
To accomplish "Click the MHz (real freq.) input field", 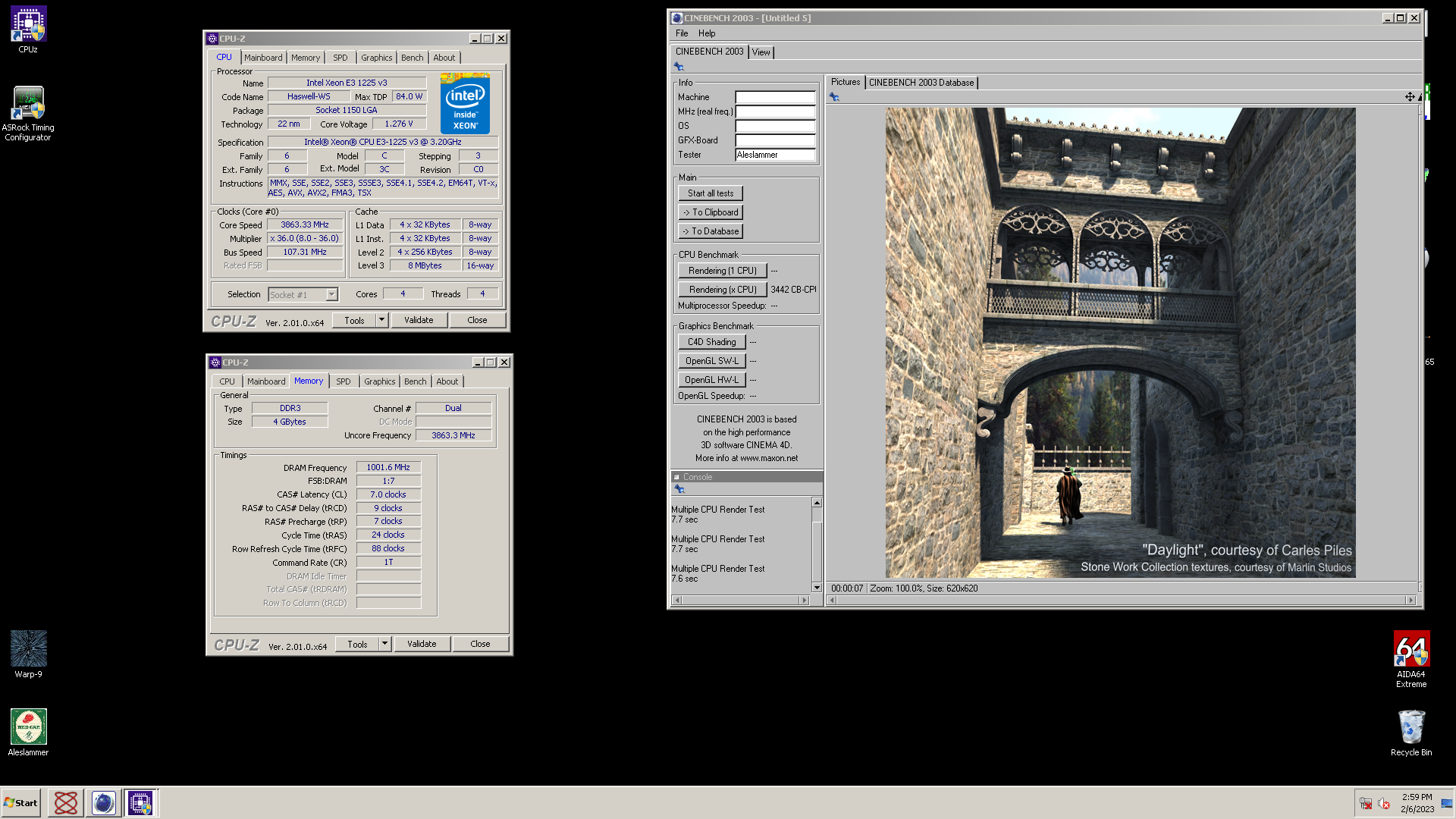I will pos(775,111).
